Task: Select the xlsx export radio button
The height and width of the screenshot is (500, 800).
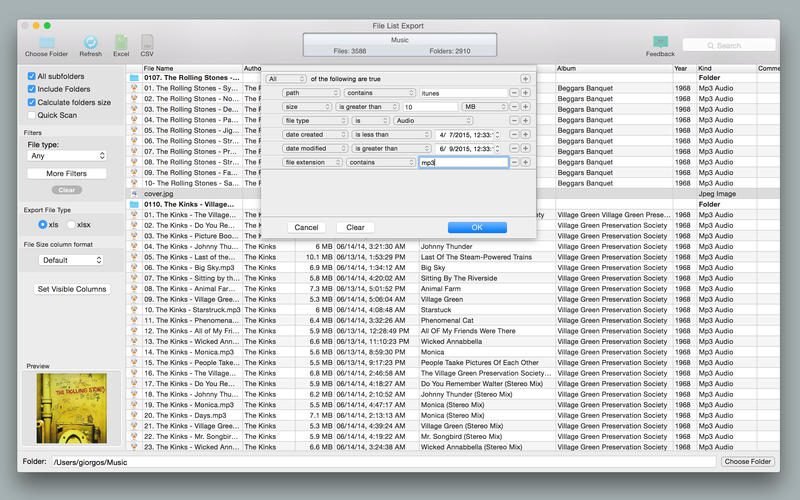Action: tap(70, 225)
